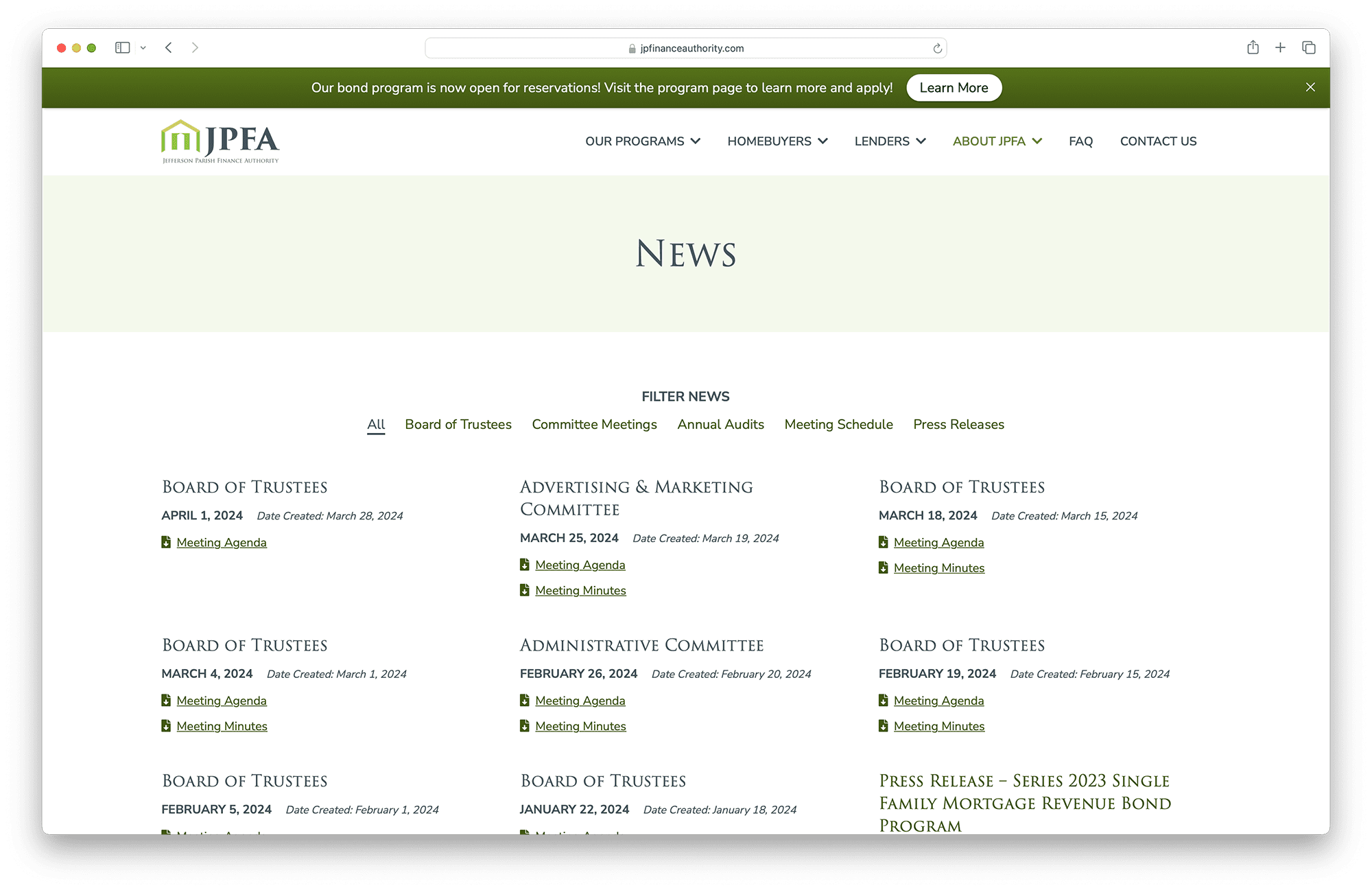Image resolution: width=1372 pixels, height=890 pixels.
Task: Click download icon for February 26 Meeting Minutes
Action: point(525,726)
